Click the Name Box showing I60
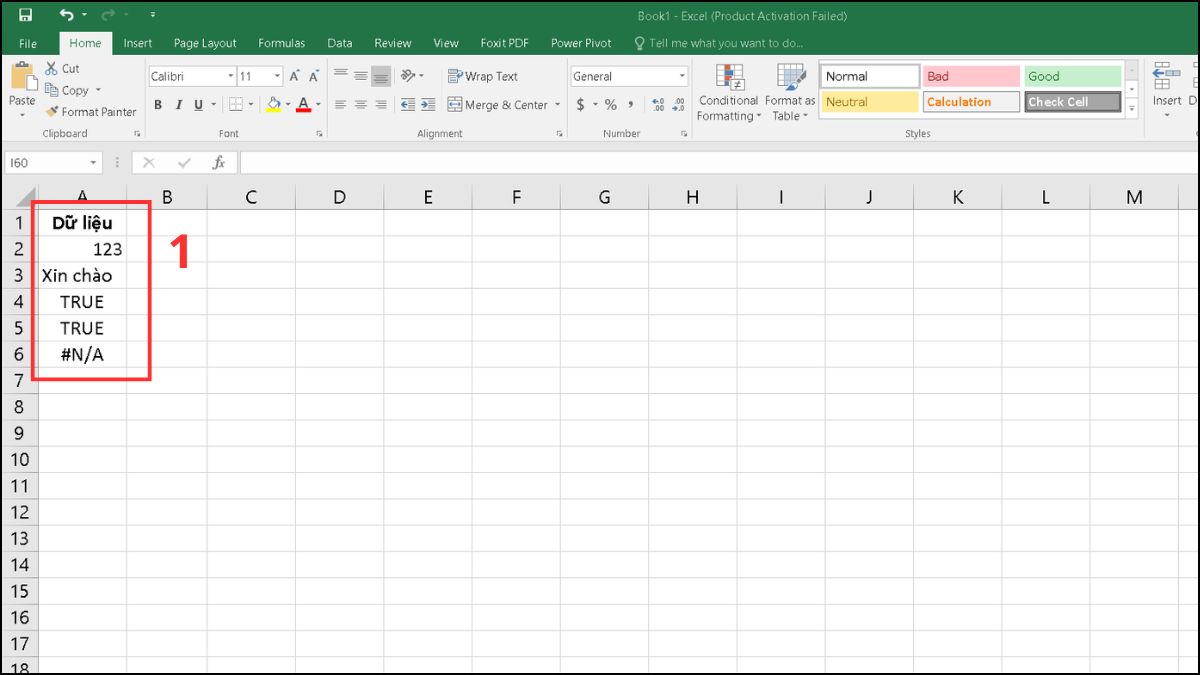Image resolution: width=1200 pixels, height=675 pixels. pos(52,162)
